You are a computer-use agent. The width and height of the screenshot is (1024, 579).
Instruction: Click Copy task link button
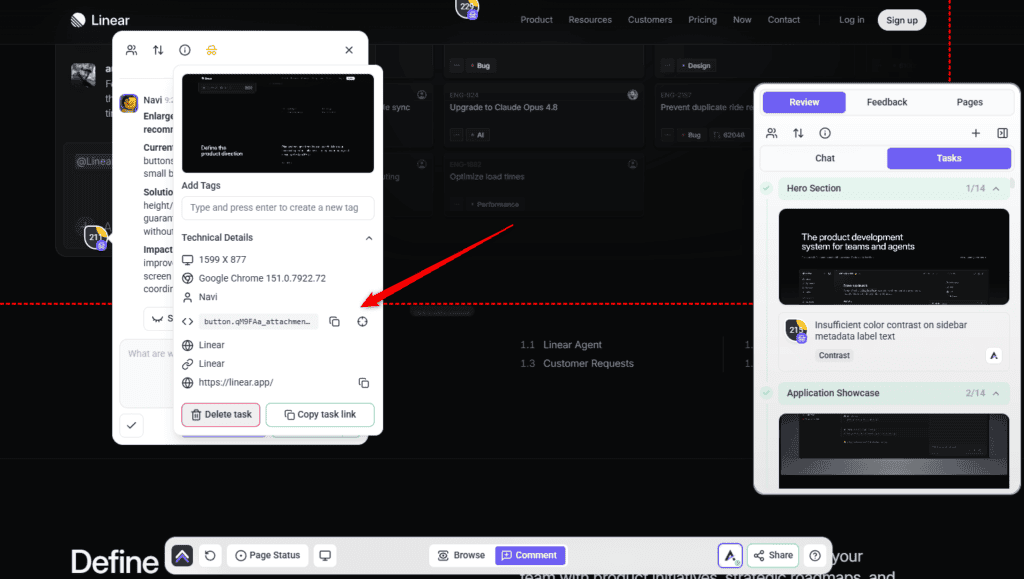click(x=320, y=415)
